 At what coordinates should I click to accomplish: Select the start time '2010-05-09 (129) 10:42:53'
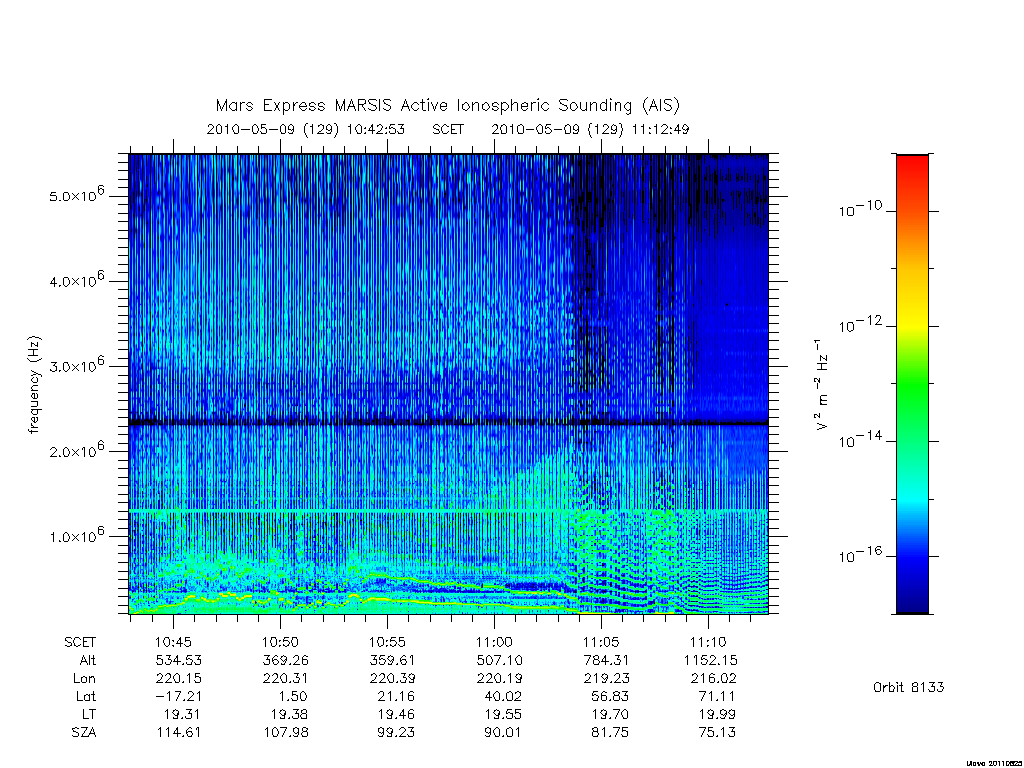point(306,129)
